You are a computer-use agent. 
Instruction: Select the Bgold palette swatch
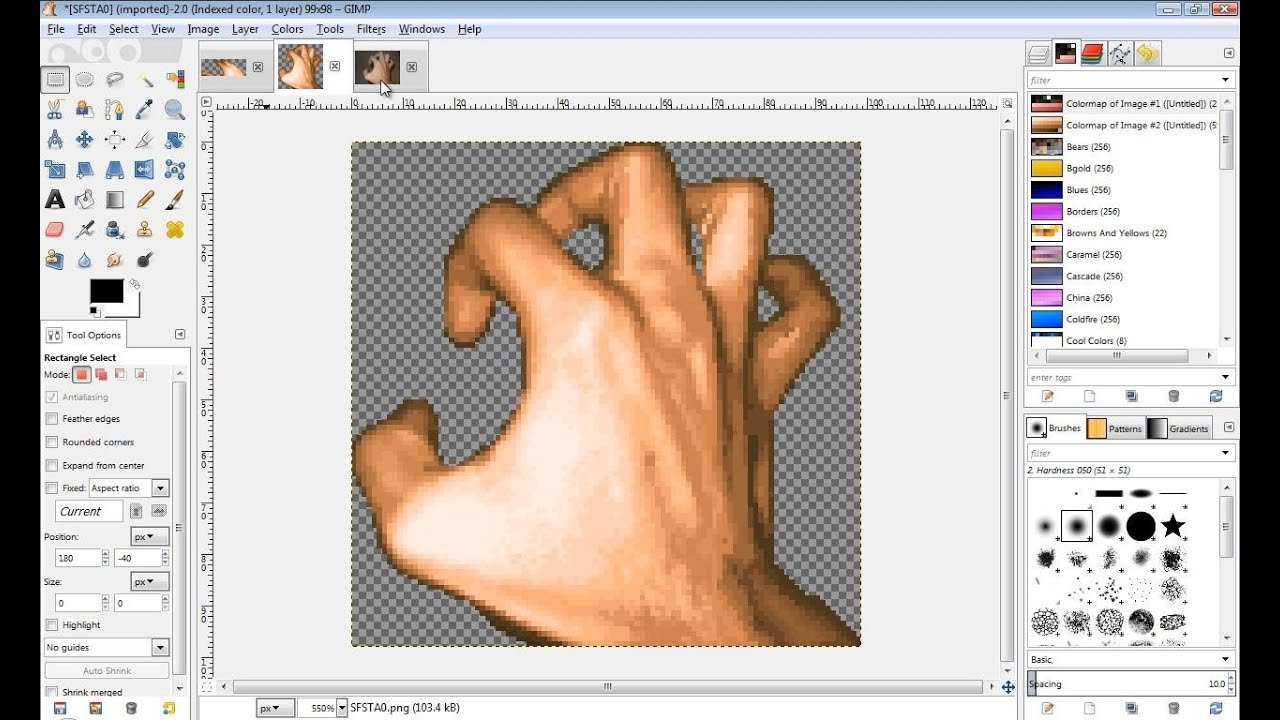[1046, 168]
